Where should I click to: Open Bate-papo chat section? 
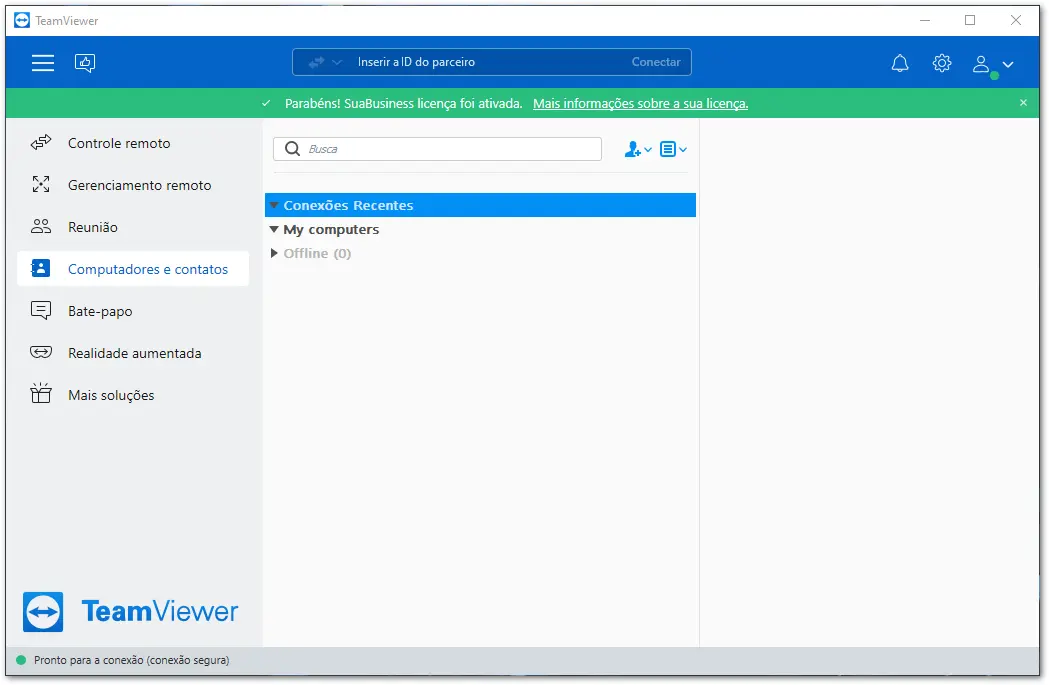click(x=134, y=311)
